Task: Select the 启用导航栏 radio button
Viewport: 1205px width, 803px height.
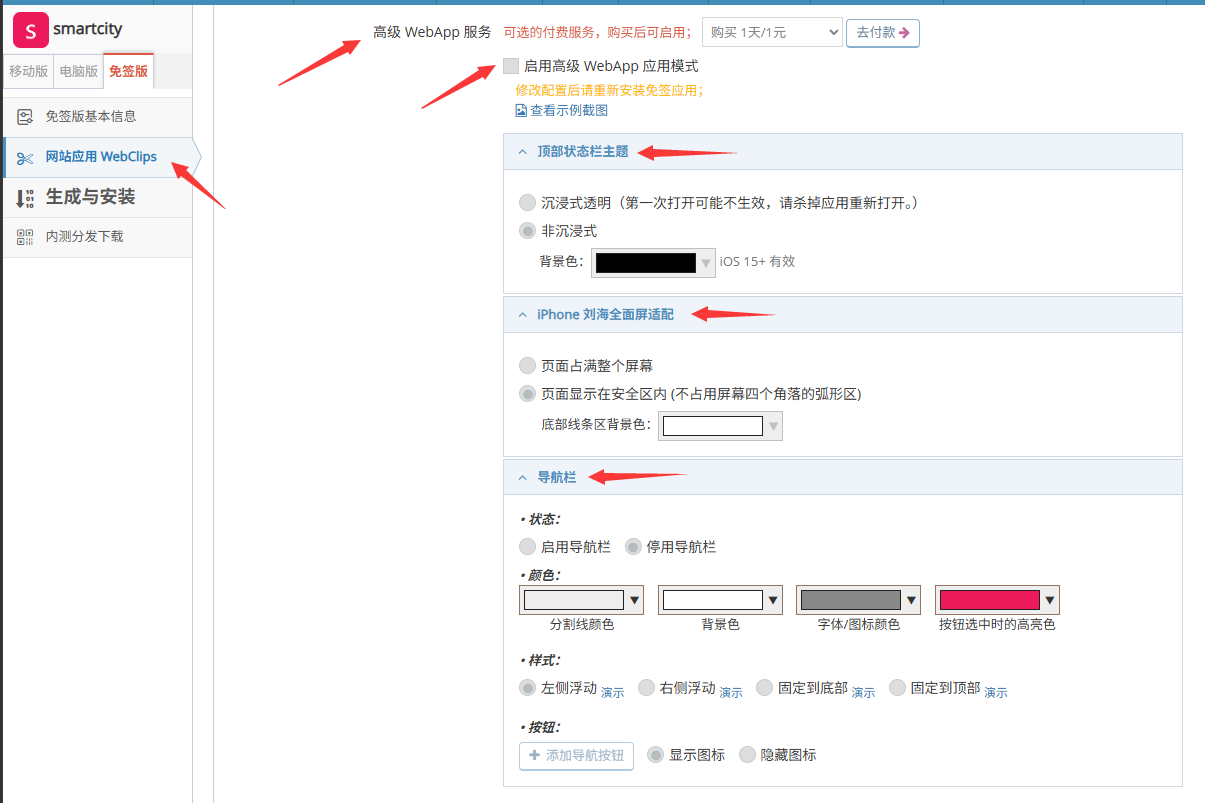Action: tap(527, 547)
